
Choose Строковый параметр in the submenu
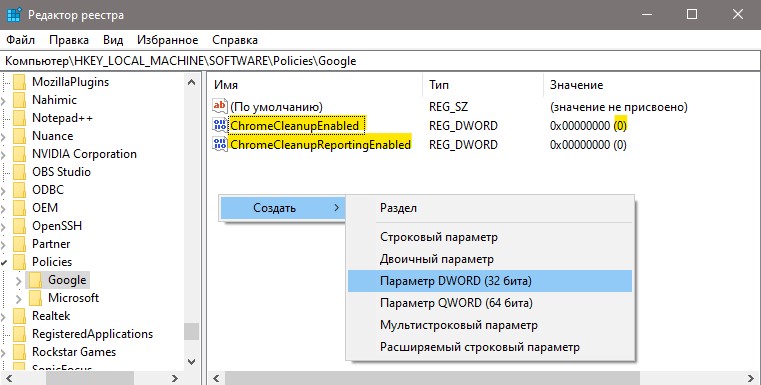click(x=490, y=237)
